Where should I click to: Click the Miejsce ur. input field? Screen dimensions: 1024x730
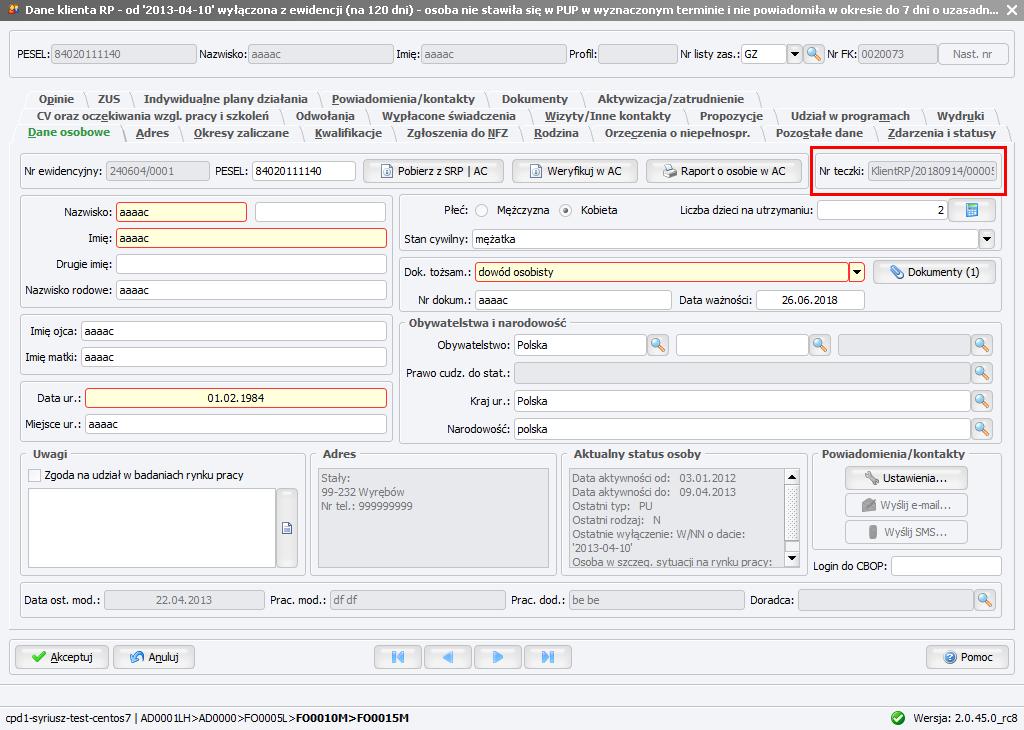[236, 424]
